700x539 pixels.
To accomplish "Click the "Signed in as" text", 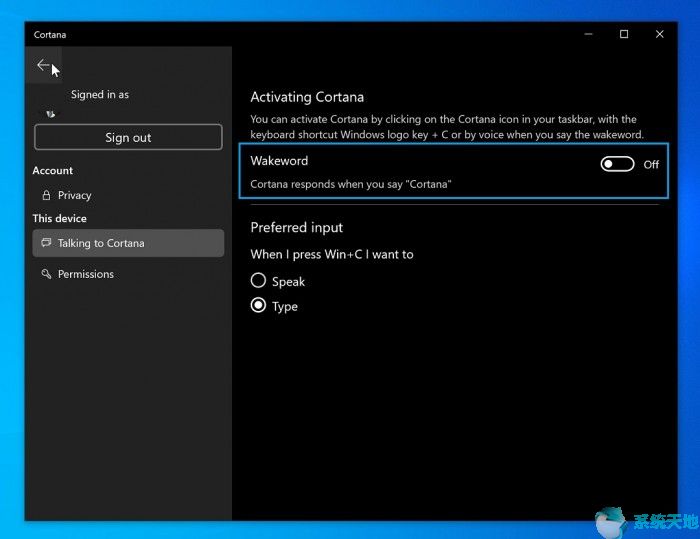I will pyautogui.click(x=100, y=95).
